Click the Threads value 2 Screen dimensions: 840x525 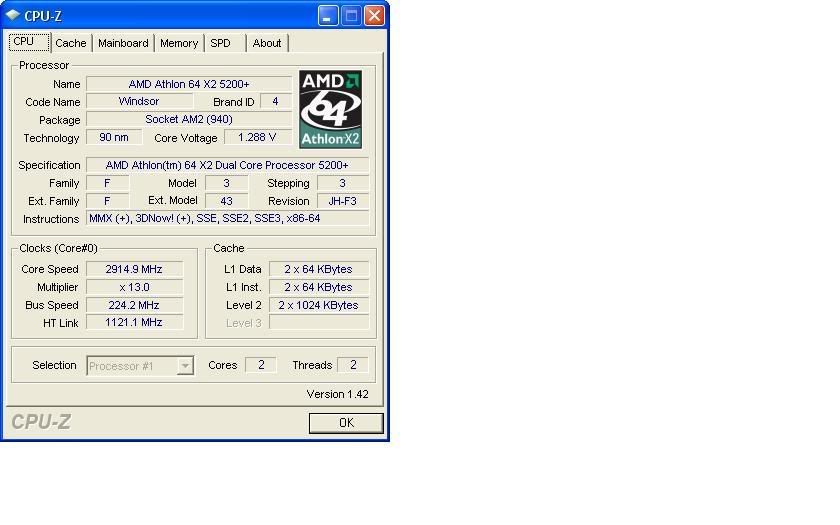[352, 365]
